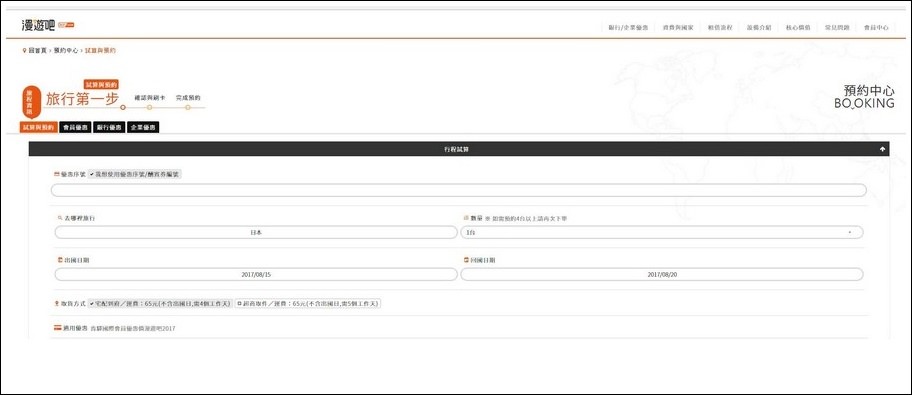Open 常見問題 in the top navigation
This screenshot has height=395, width=912.
[837, 27]
